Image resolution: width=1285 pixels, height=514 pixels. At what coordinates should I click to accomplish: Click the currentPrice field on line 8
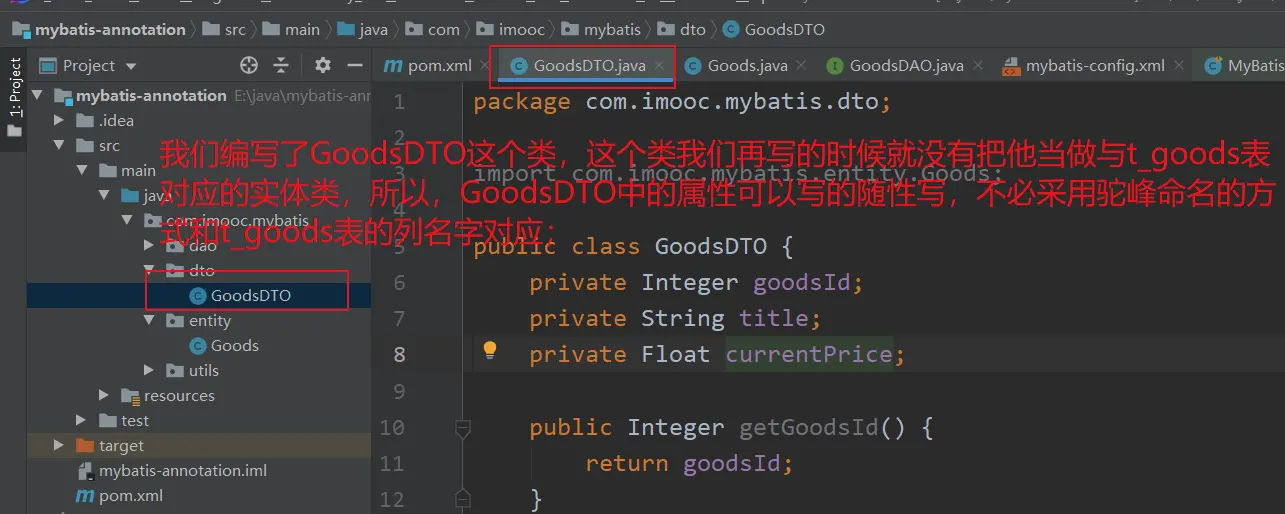click(x=809, y=355)
